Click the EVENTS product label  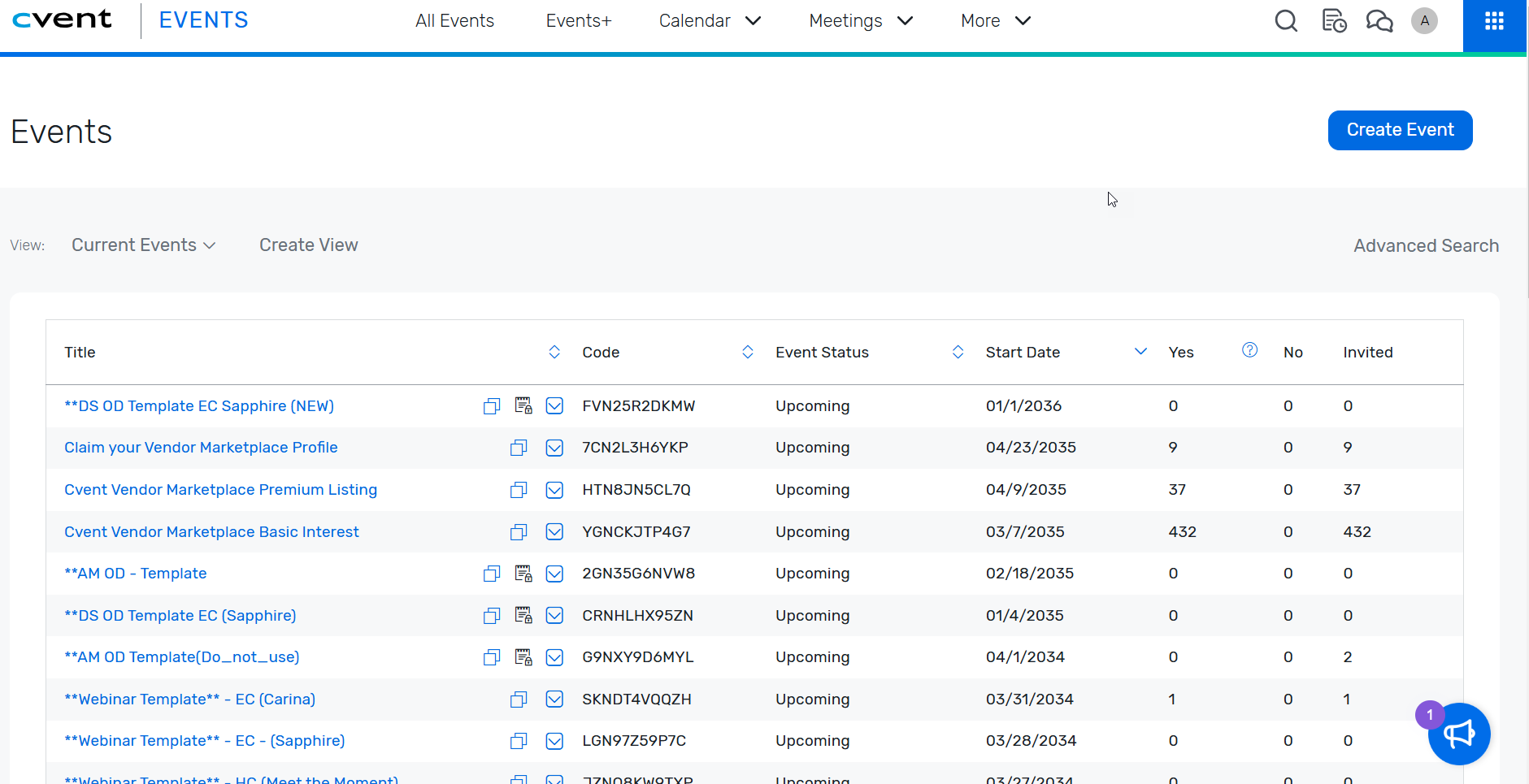[x=203, y=20]
